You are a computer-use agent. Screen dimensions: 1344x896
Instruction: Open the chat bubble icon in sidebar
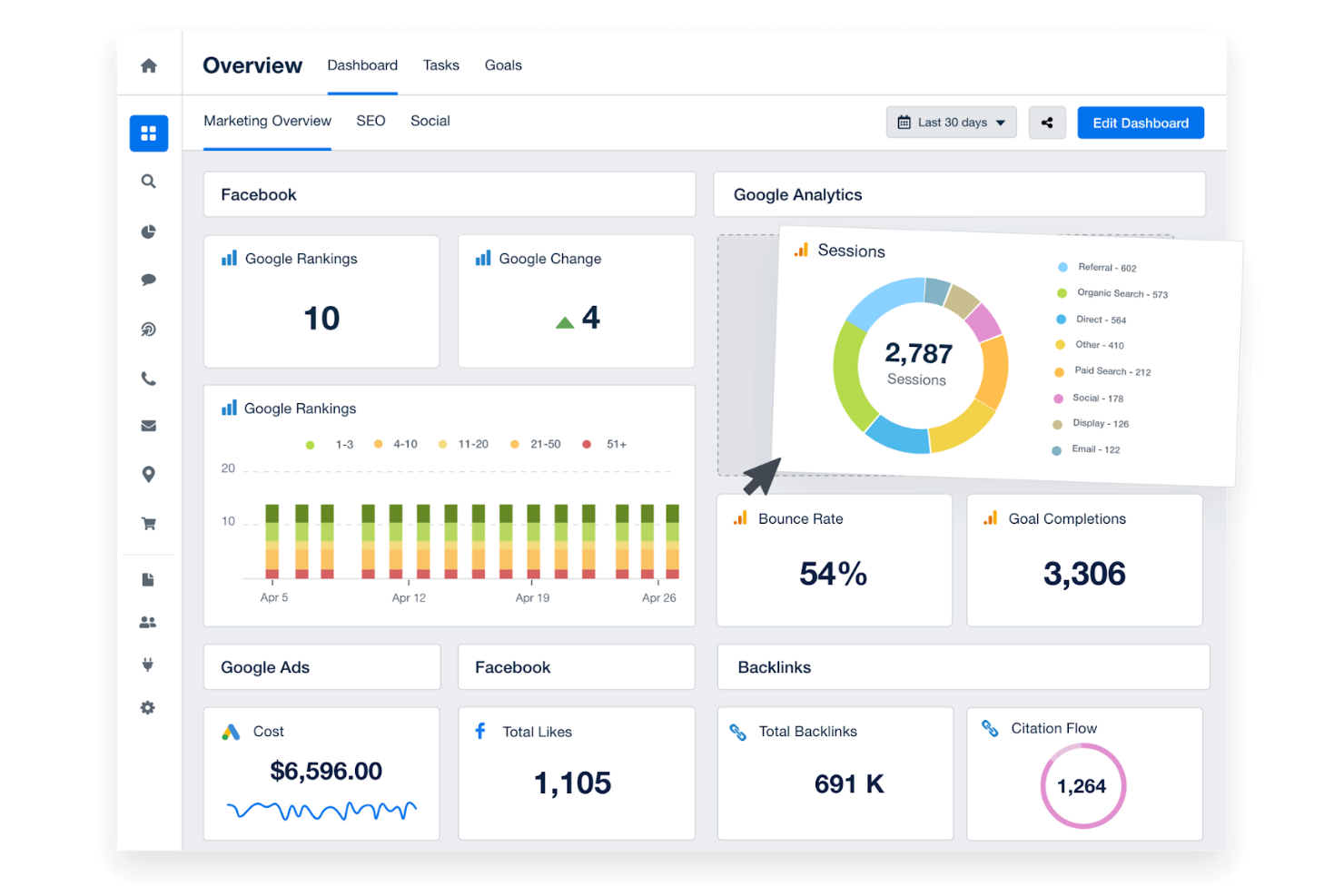tap(149, 280)
